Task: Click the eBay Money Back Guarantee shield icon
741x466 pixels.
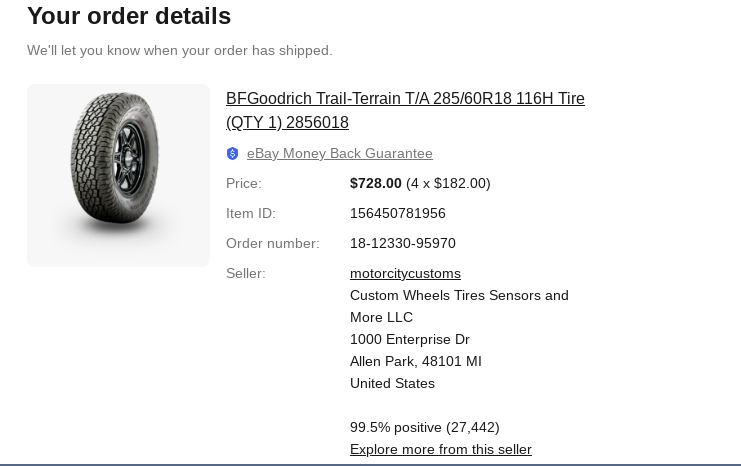Action: tap(233, 154)
